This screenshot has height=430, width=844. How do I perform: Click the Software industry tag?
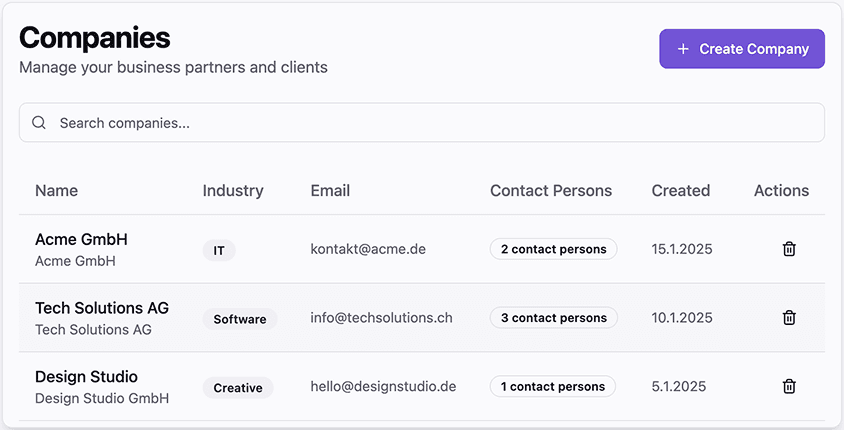point(240,319)
